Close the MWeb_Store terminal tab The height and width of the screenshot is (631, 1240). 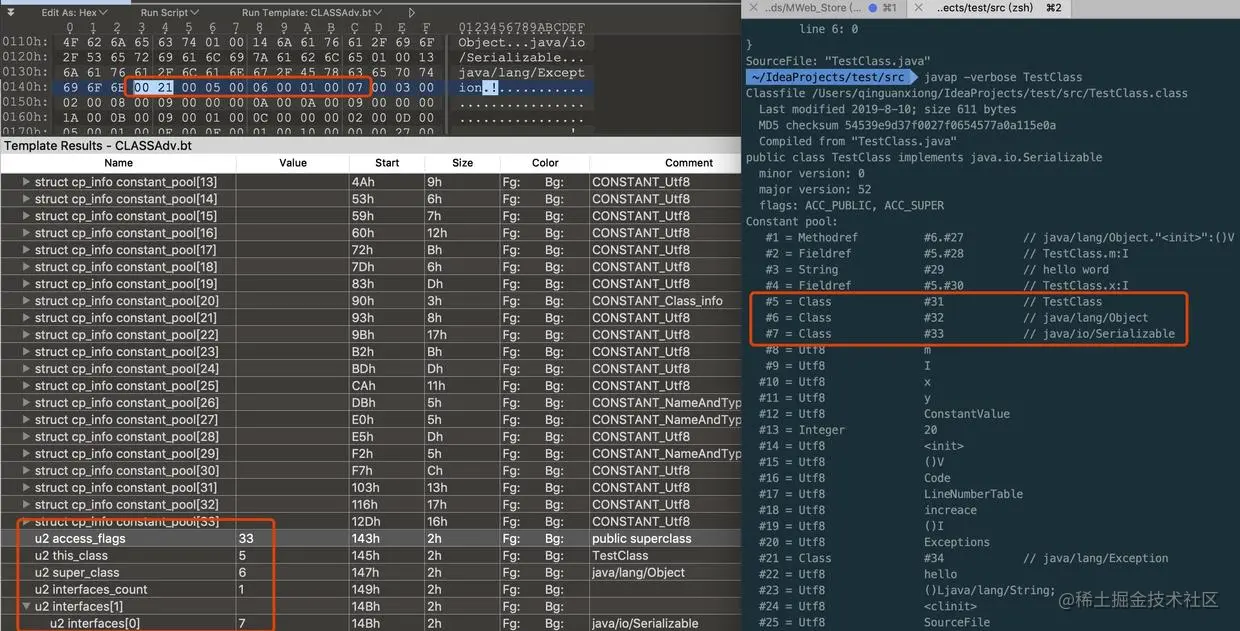tap(753, 8)
